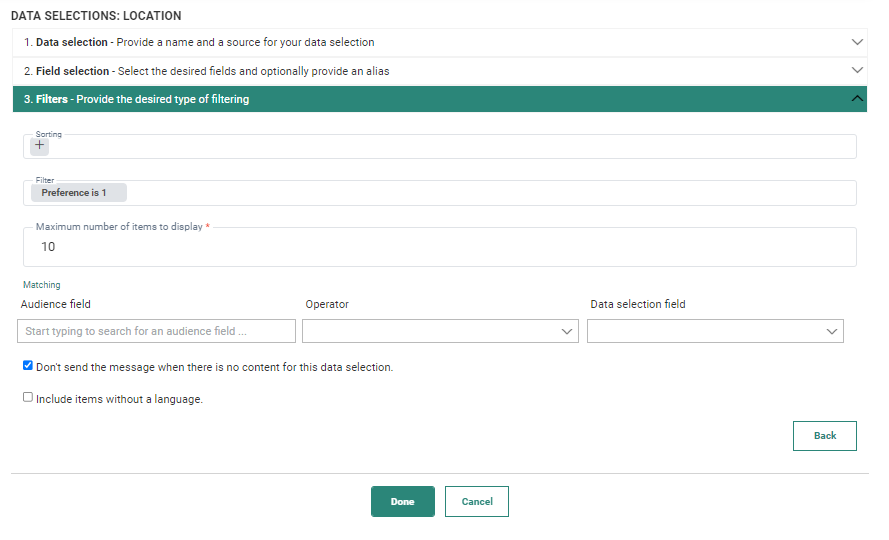Open the Data selection field dropdown

click(715, 331)
